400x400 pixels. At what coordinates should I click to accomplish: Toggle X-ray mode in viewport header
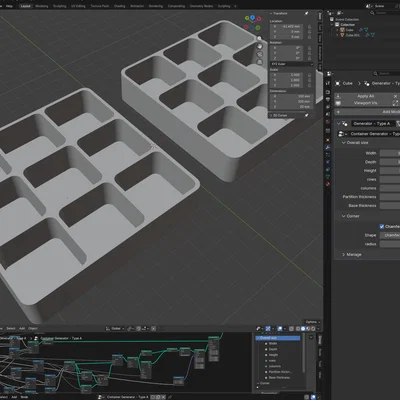[x=292, y=329]
